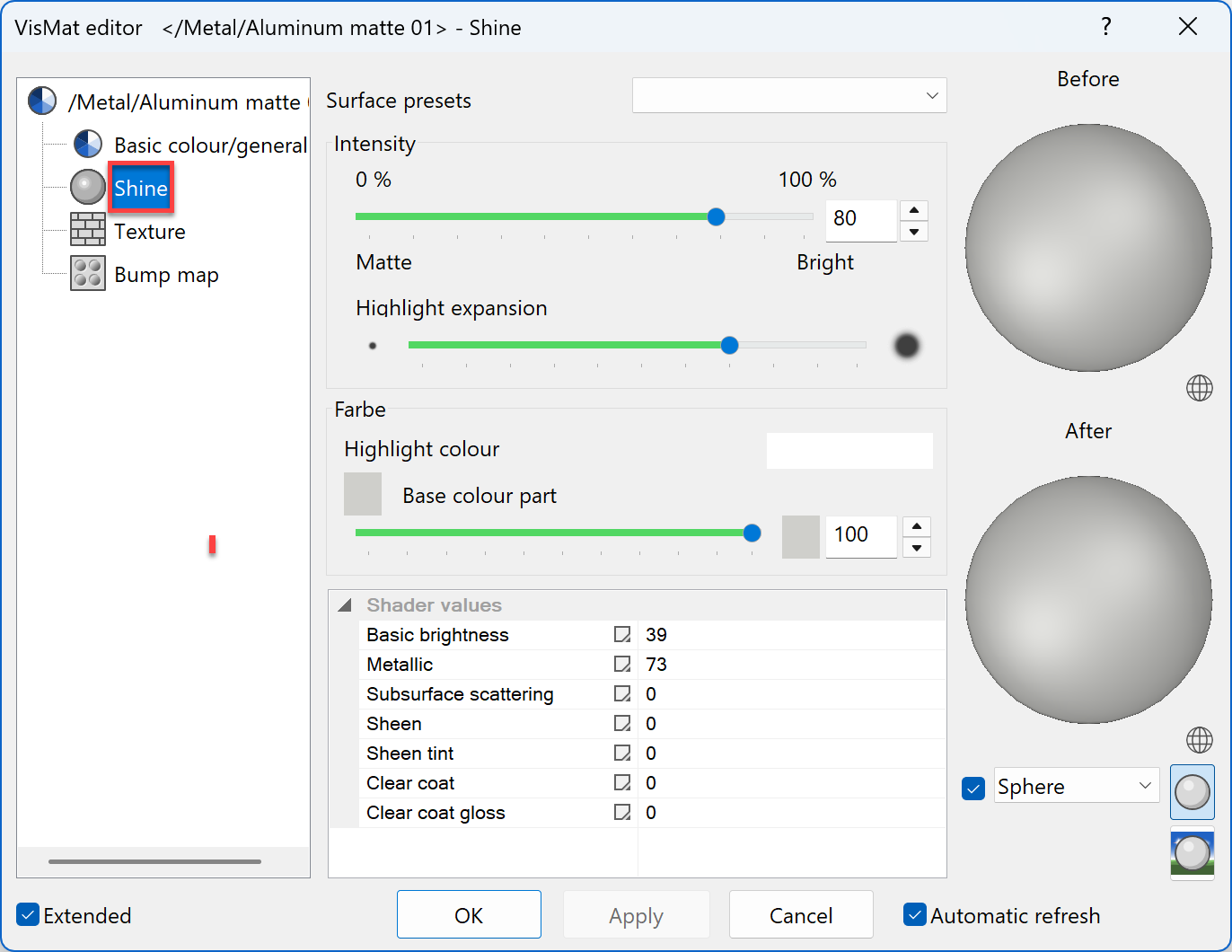Screen dimensions: 1232x952
Task: Select Texture in the material tree
Action: point(150,232)
